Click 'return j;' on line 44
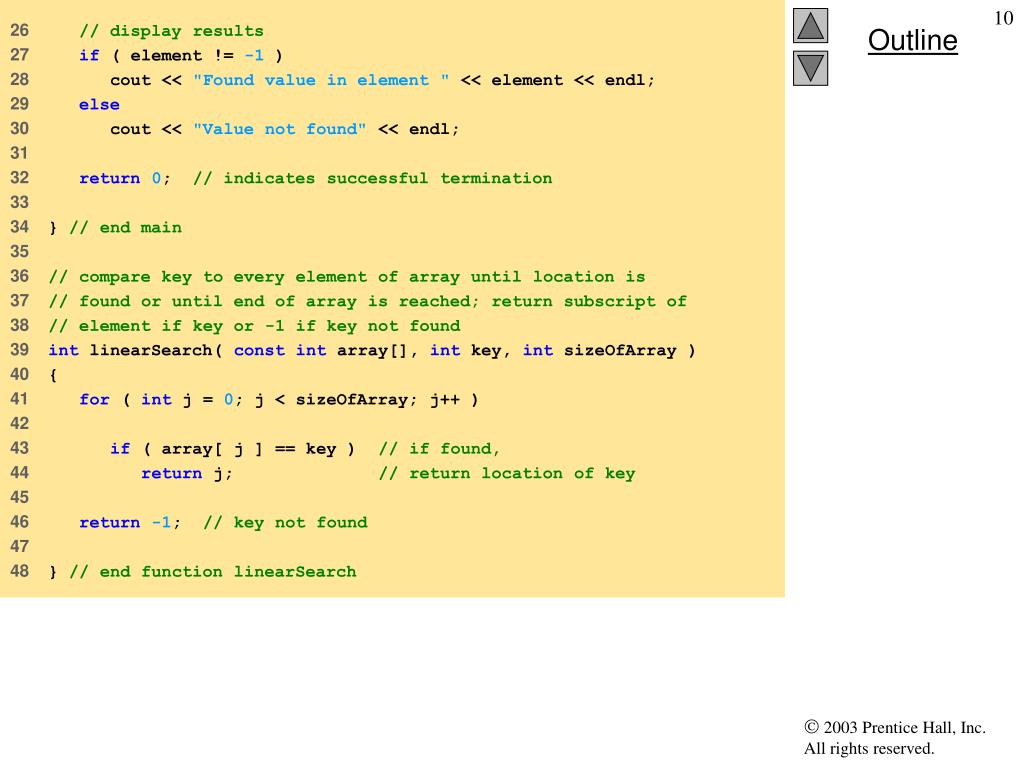This screenshot has height=768, width=1024. [187, 473]
